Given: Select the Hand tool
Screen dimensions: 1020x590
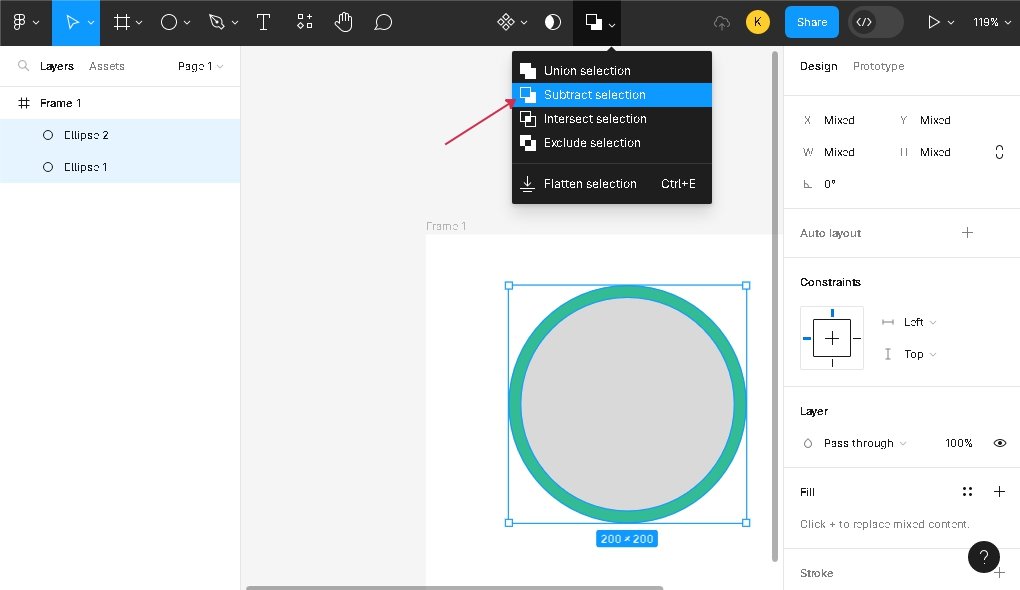Looking at the screenshot, I should 343,22.
